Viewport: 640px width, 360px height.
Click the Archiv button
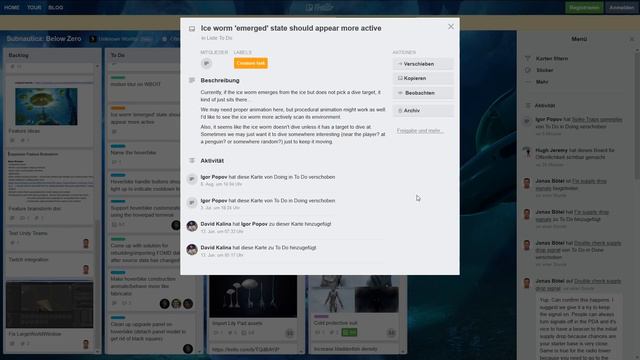click(423, 111)
